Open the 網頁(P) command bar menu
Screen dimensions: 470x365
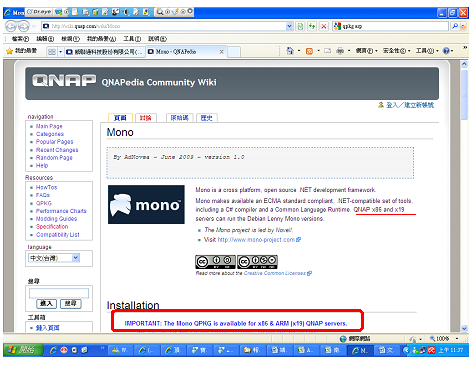pyautogui.click(x=366, y=51)
